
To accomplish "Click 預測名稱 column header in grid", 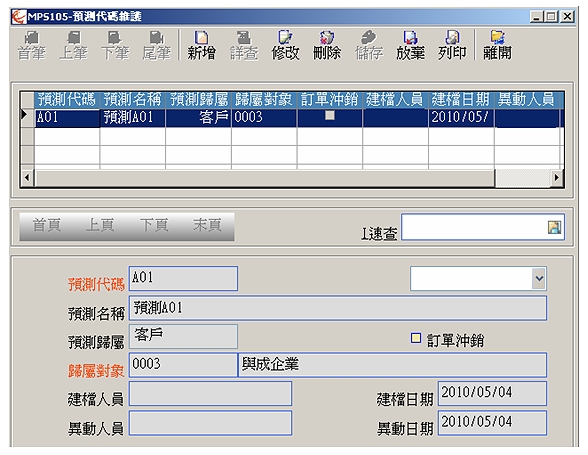I will pyautogui.click(x=132, y=100).
